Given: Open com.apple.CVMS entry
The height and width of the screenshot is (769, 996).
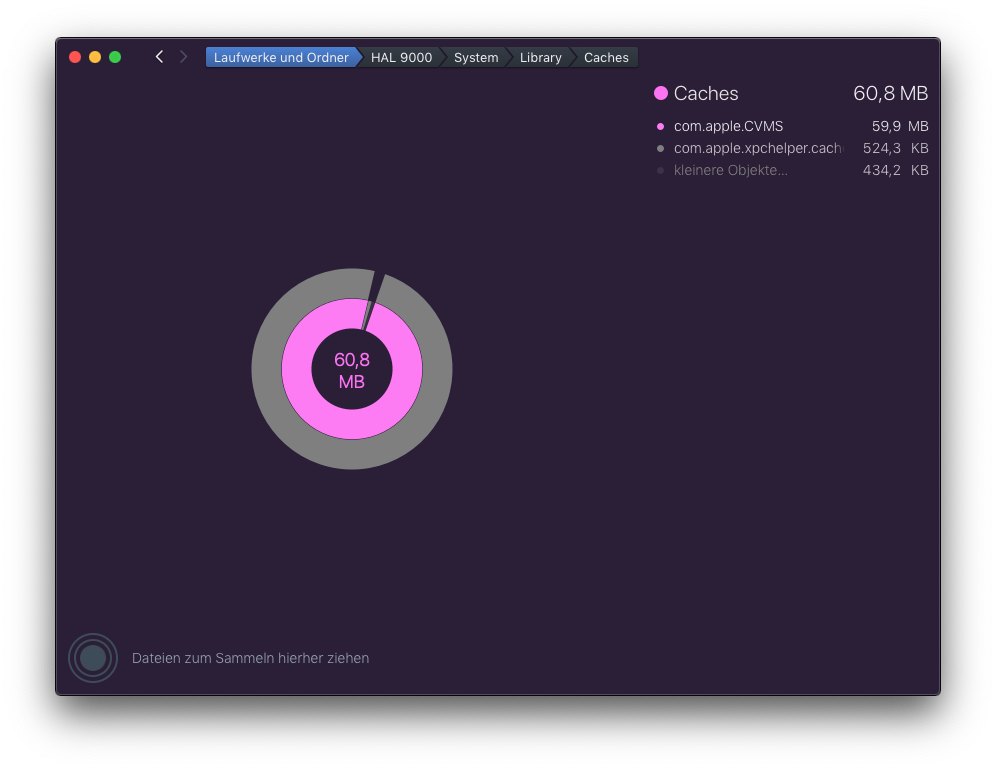Looking at the screenshot, I should coord(728,126).
